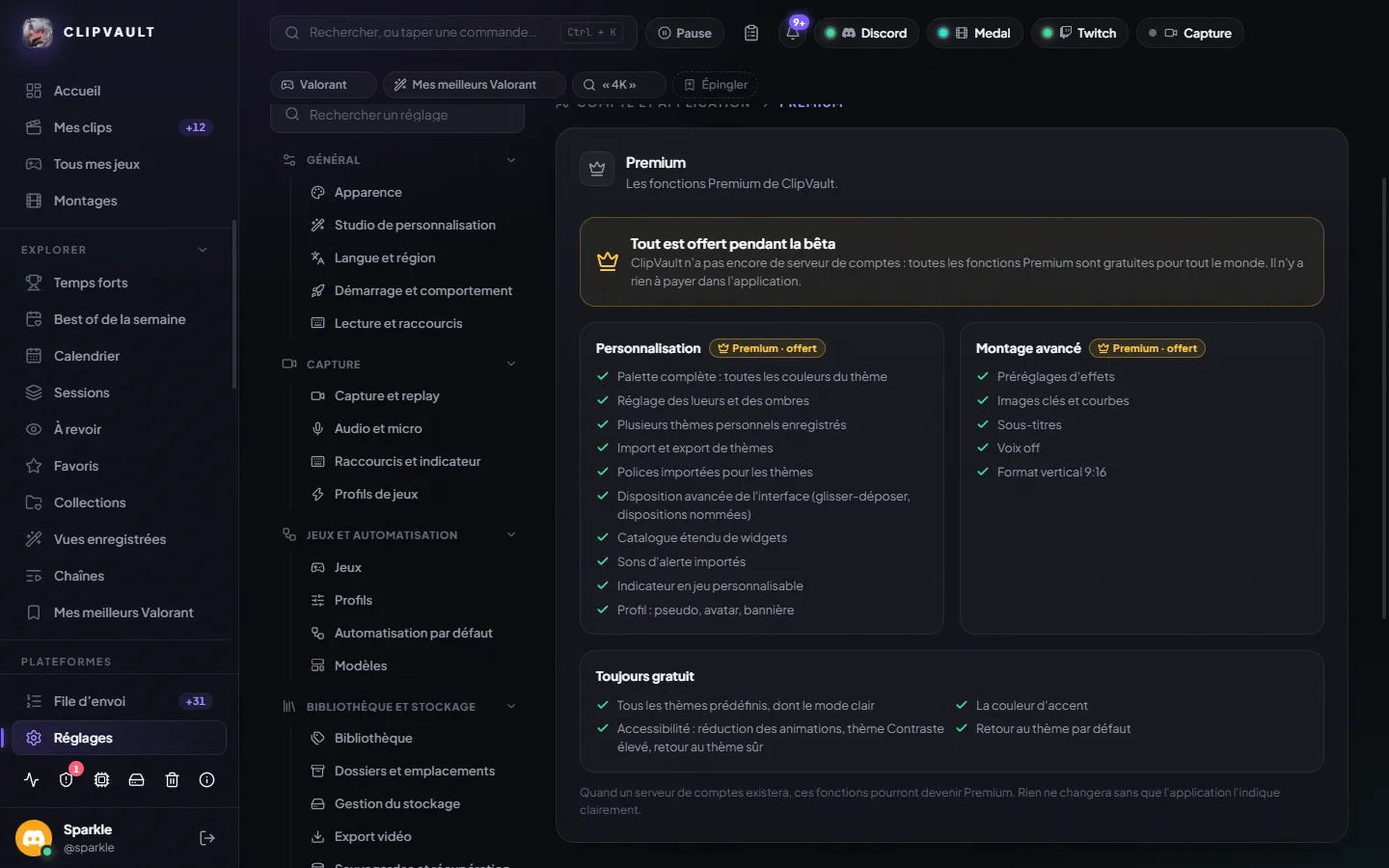
Task: Log out using the exit icon next to Sparkle
Action: click(x=206, y=838)
